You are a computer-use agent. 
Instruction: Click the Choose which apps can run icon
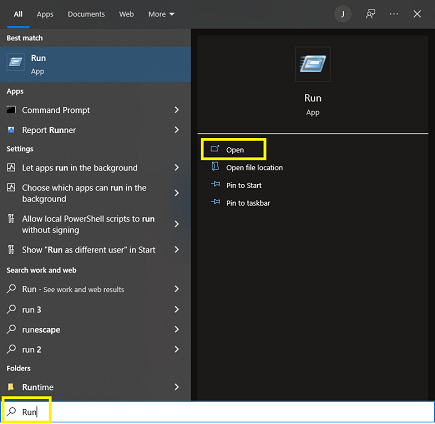11,187
